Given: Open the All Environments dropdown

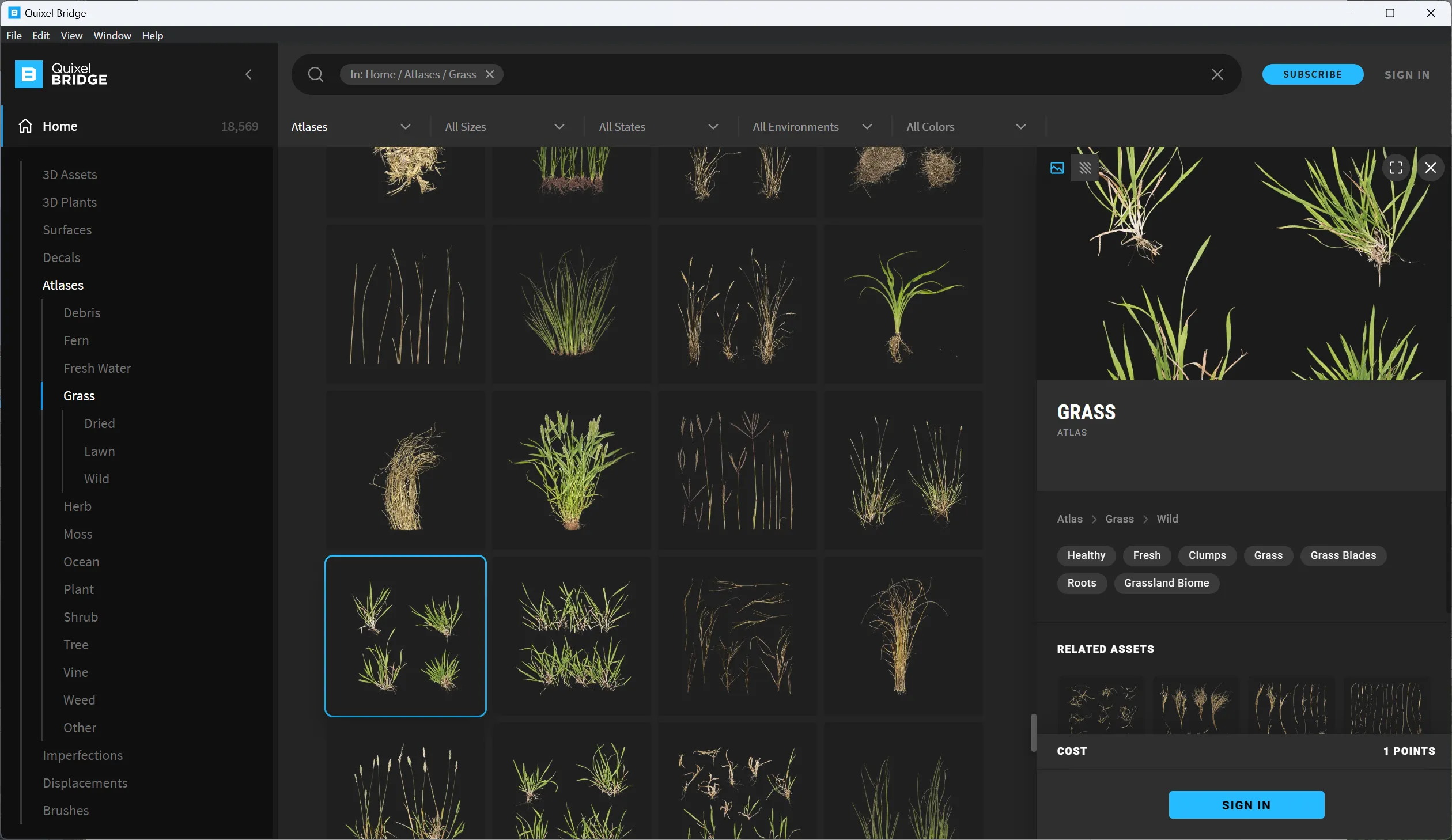Looking at the screenshot, I should point(812,127).
